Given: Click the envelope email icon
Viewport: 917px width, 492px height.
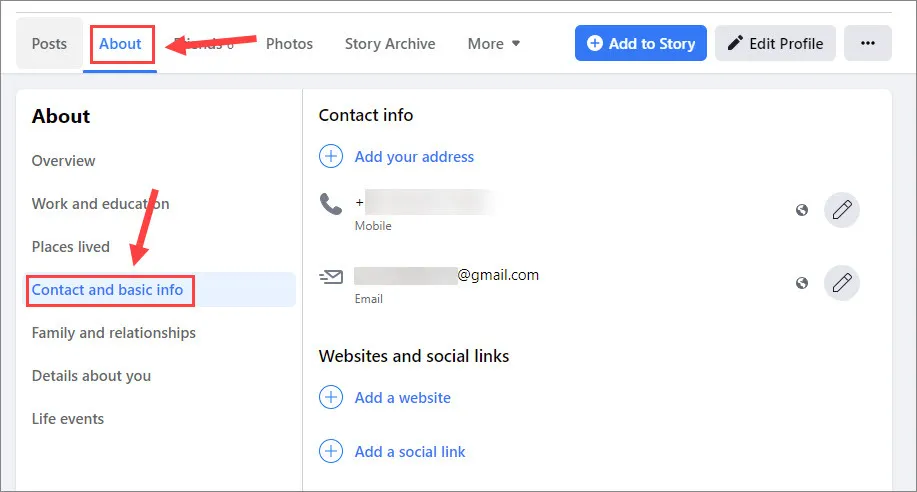Looking at the screenshot, I should pos(331,276).
